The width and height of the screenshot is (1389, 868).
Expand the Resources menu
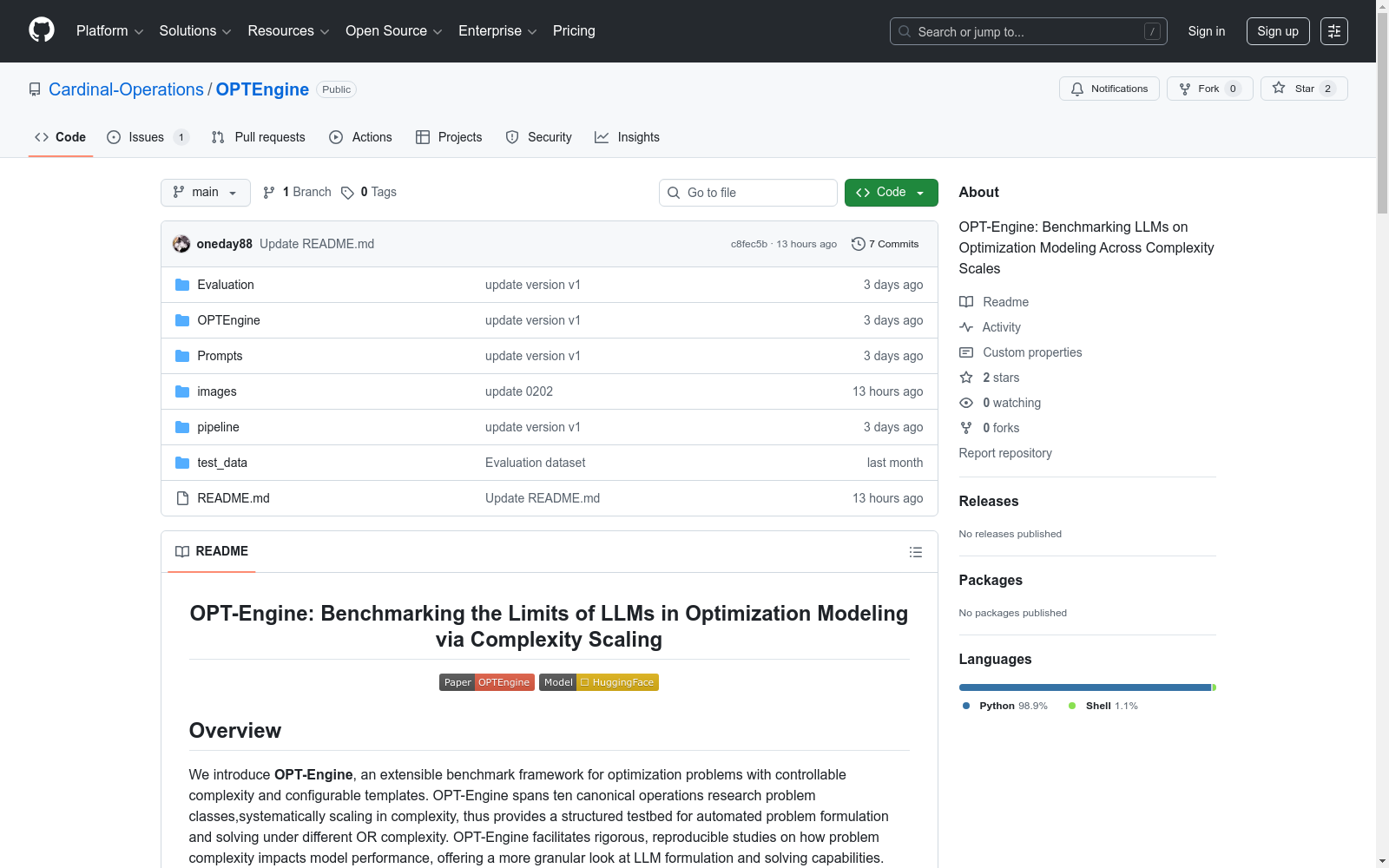click(288, 31)
